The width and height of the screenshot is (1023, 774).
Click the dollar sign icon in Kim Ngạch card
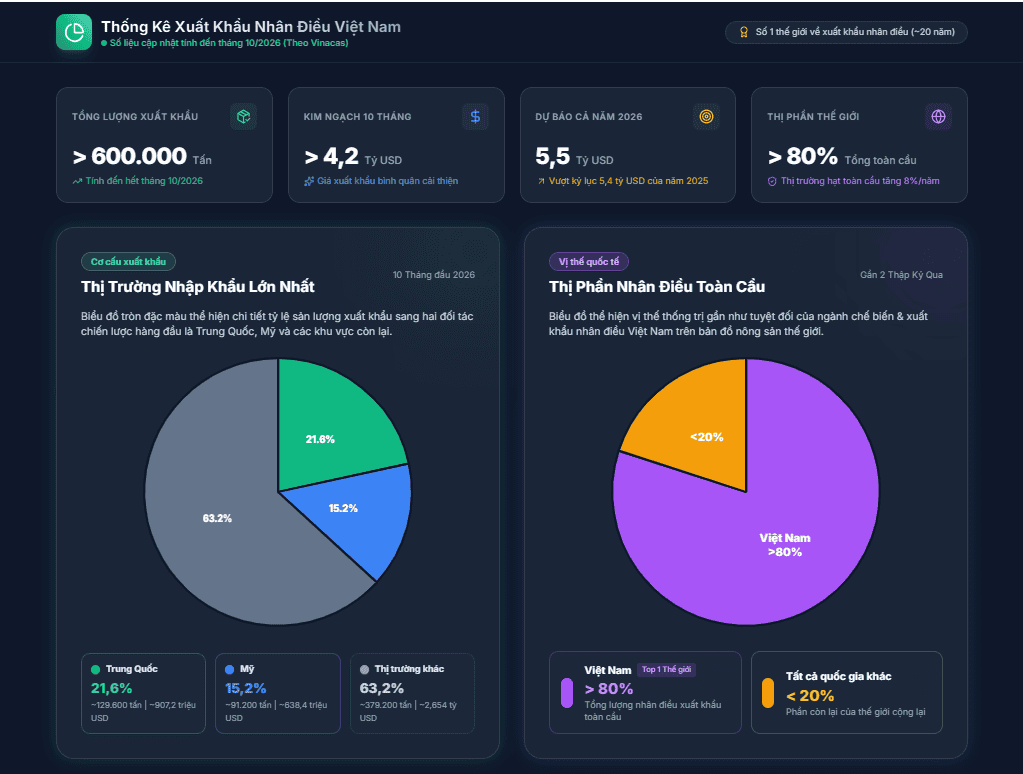click(475, 117)
